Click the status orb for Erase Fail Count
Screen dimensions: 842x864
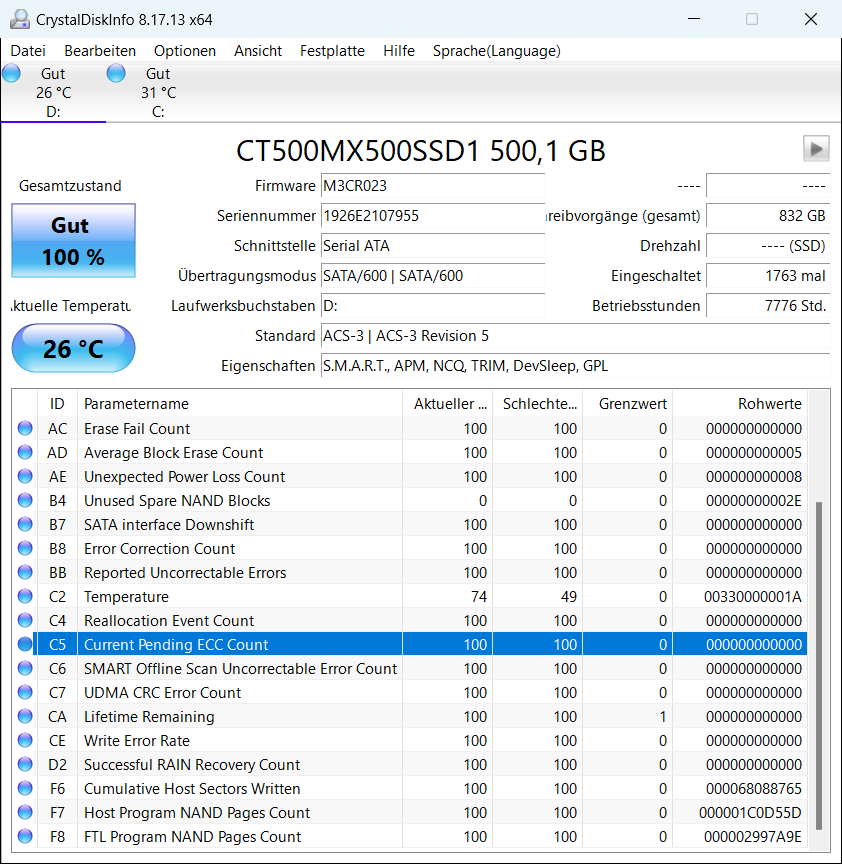25,428
